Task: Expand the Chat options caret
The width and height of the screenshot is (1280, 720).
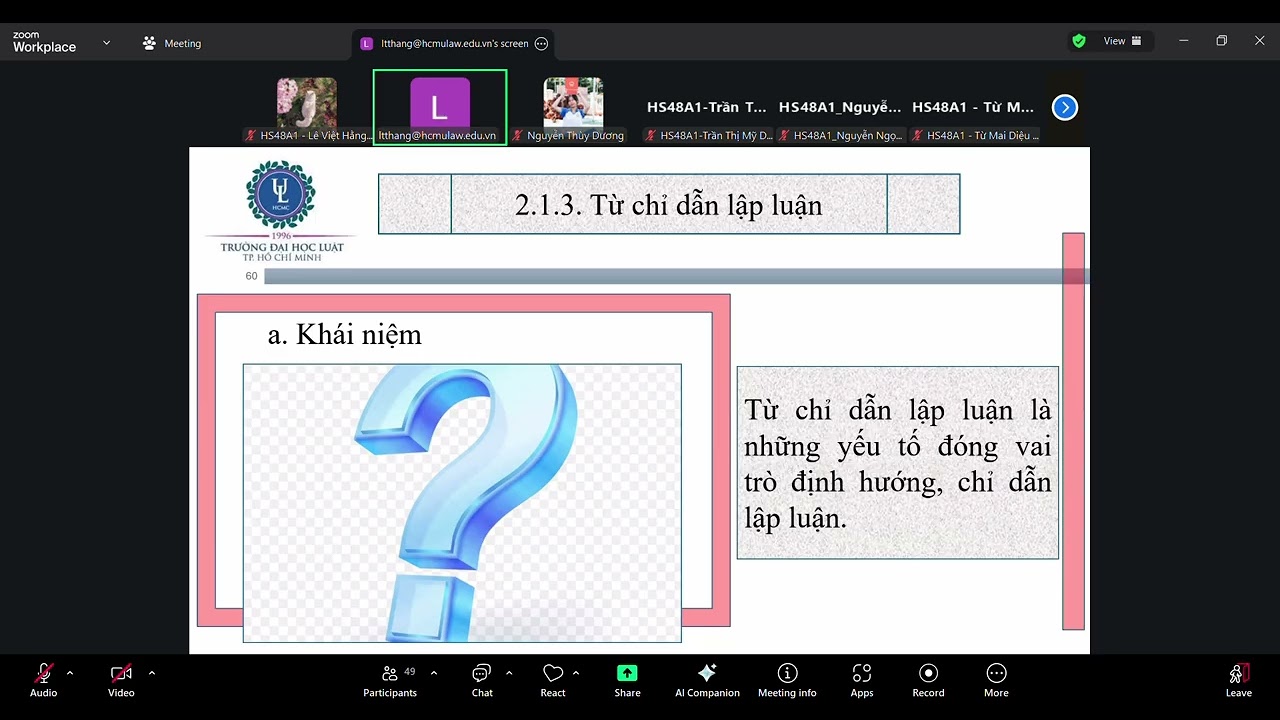Action: (509, 673)
